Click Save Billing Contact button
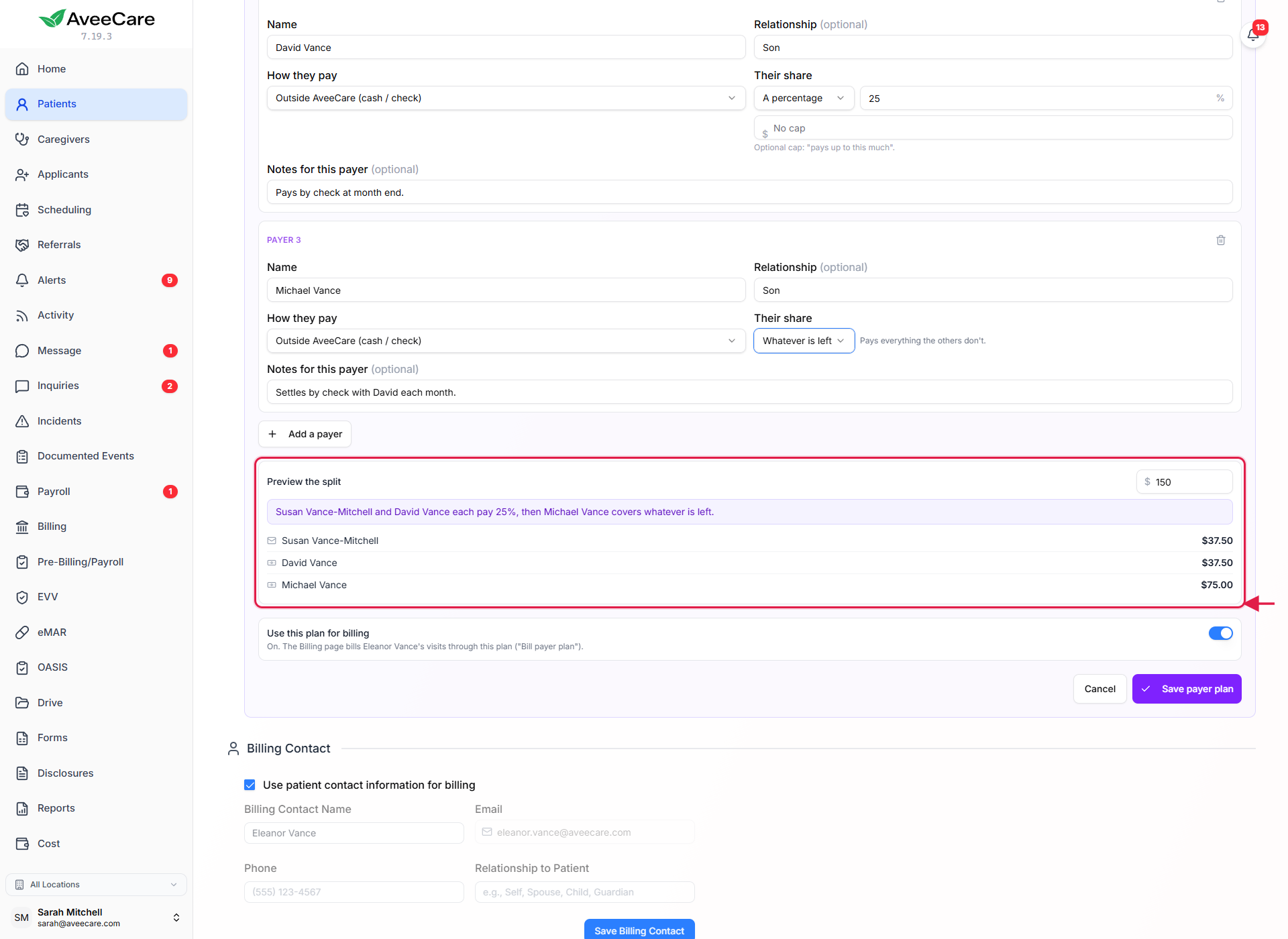 pyautogui.click(x=639, y=930)
